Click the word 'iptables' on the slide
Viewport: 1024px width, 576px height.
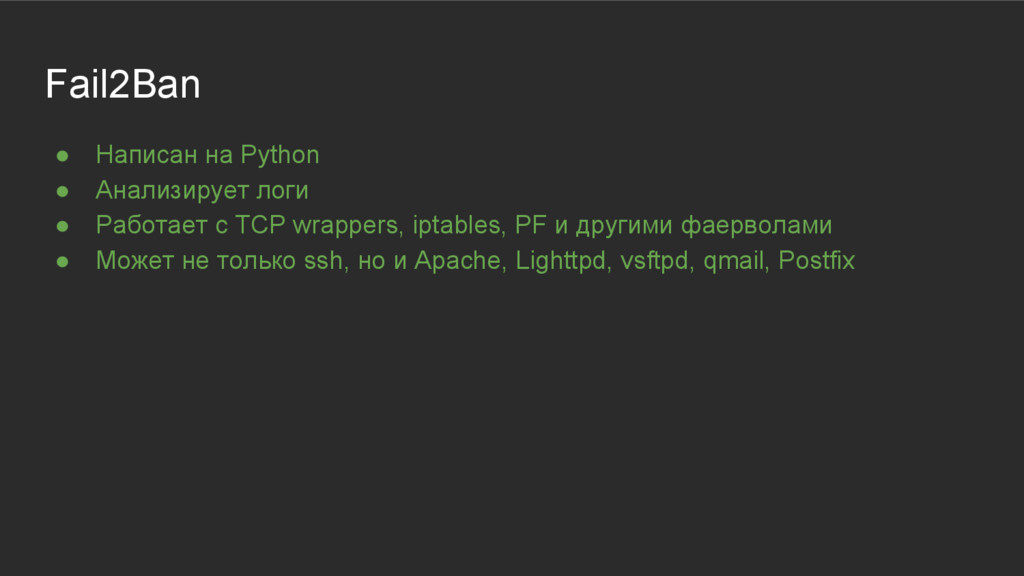tap(458, 226)
